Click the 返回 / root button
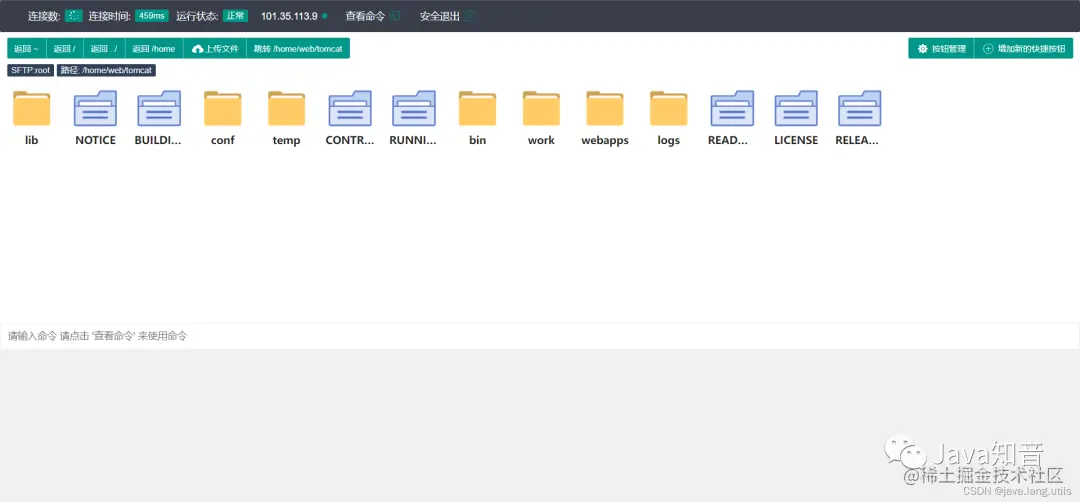The width and height of the screenshot is (1080, 502). point(65,48)
